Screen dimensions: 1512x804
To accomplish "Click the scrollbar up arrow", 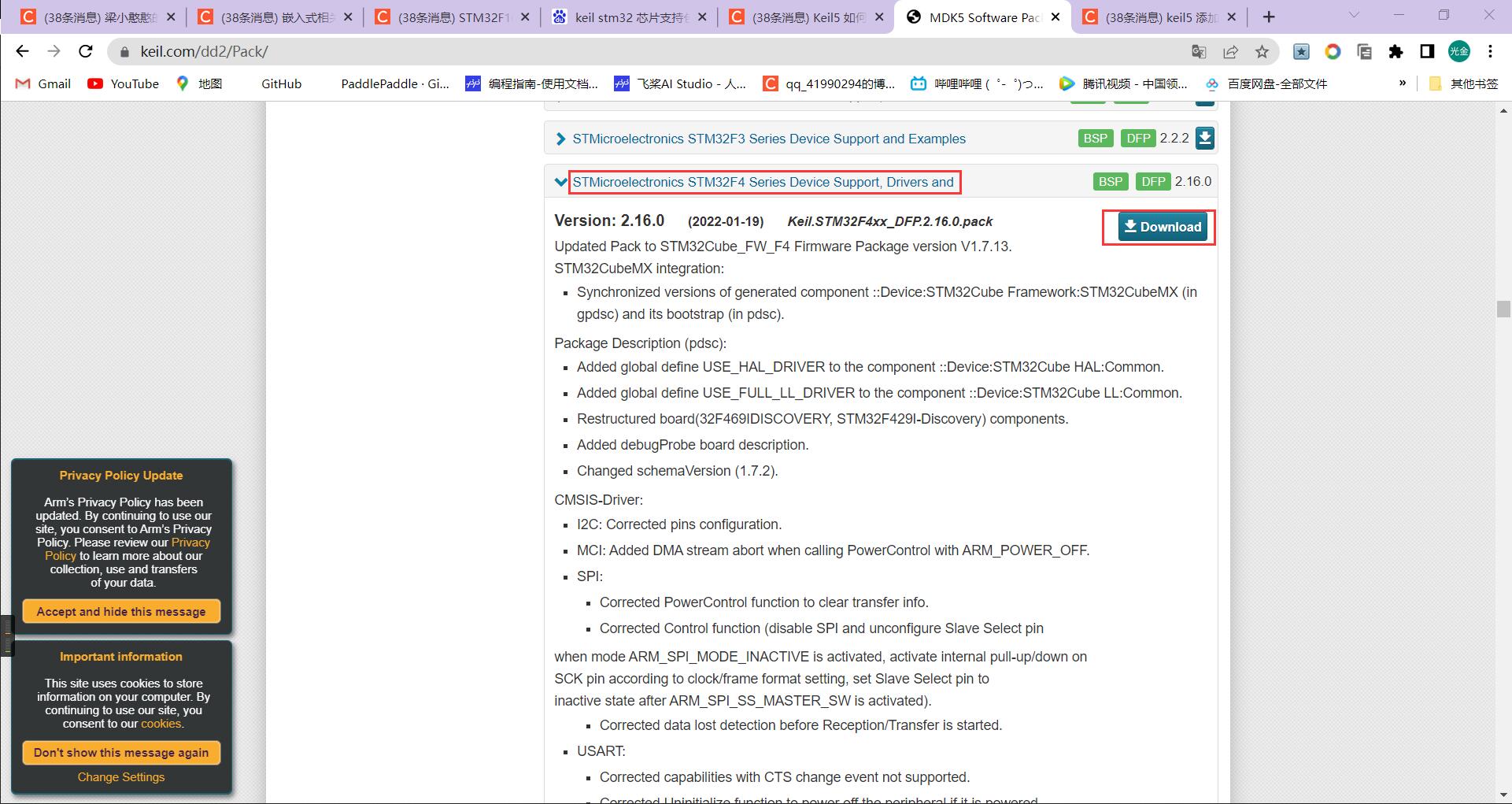I will click(x=1503, y=111).
